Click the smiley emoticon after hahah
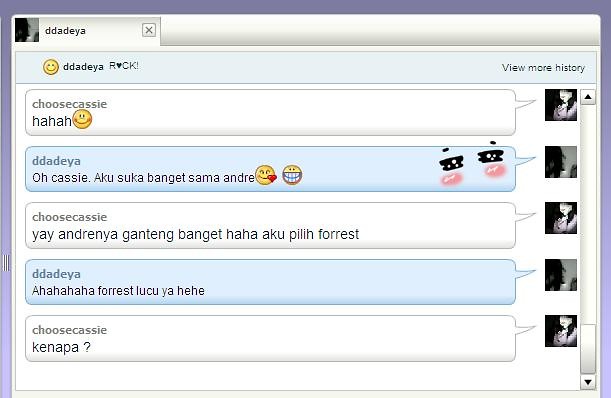This screenshot has height=398, width=611. click(x=82, y=119)
